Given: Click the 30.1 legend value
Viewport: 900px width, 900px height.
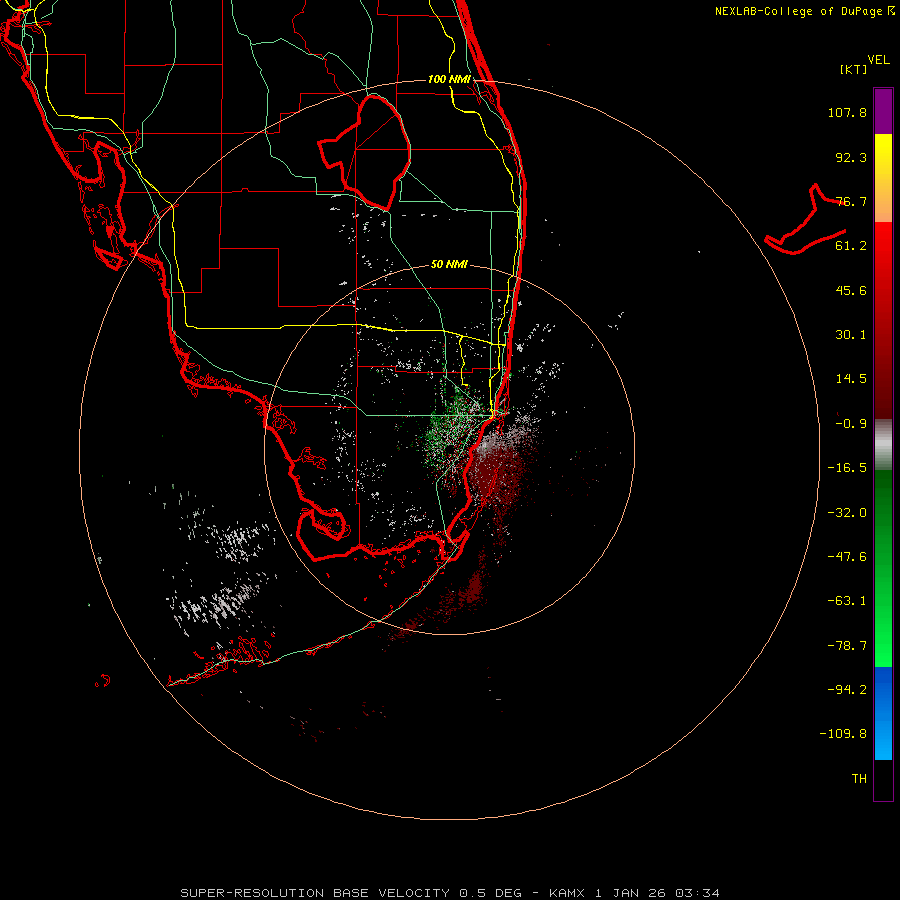Looking at the screenshot, I should point(851,335).
